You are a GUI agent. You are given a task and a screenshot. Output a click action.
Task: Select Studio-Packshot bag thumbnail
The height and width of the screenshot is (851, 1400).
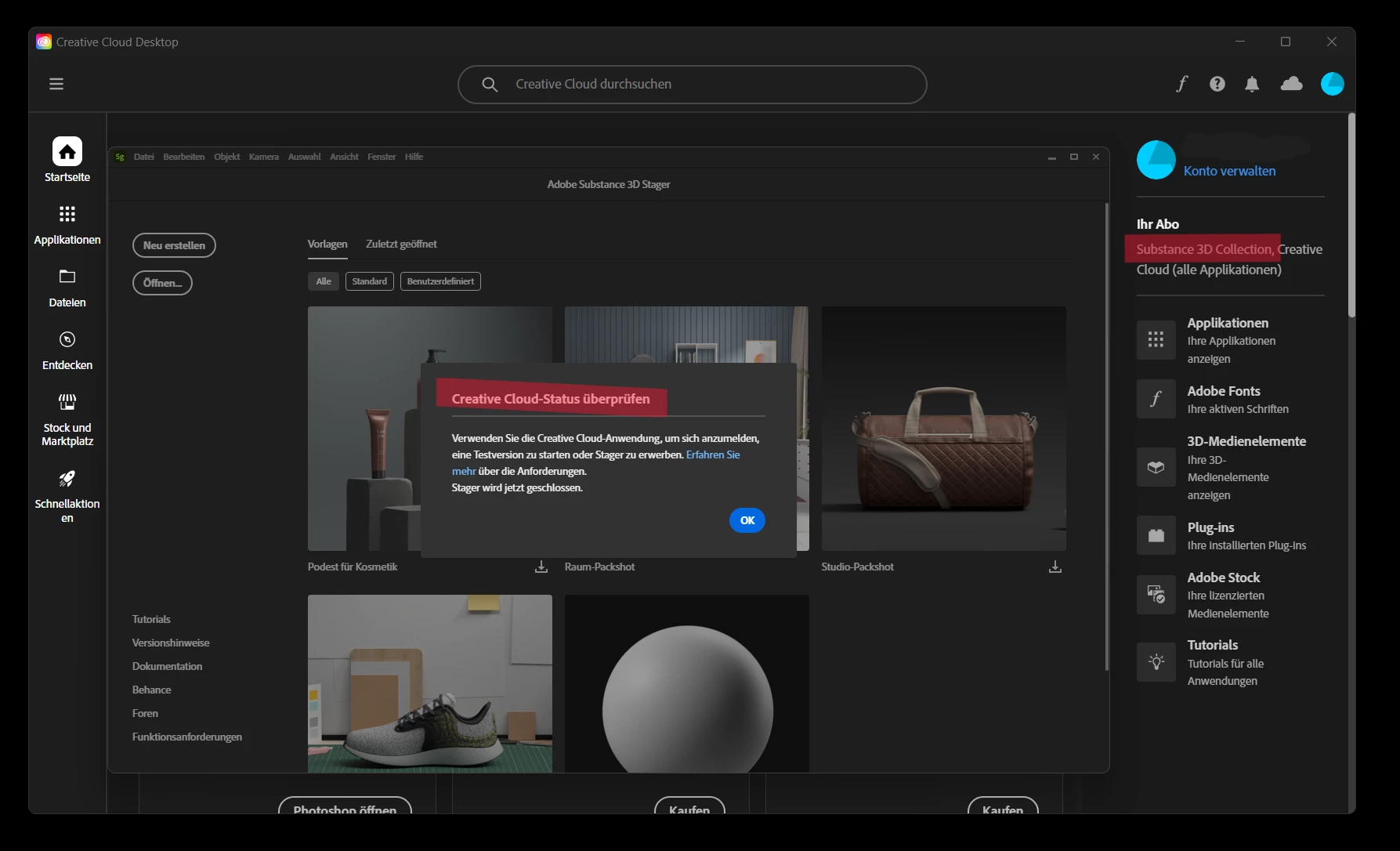(x=944, y=429)
